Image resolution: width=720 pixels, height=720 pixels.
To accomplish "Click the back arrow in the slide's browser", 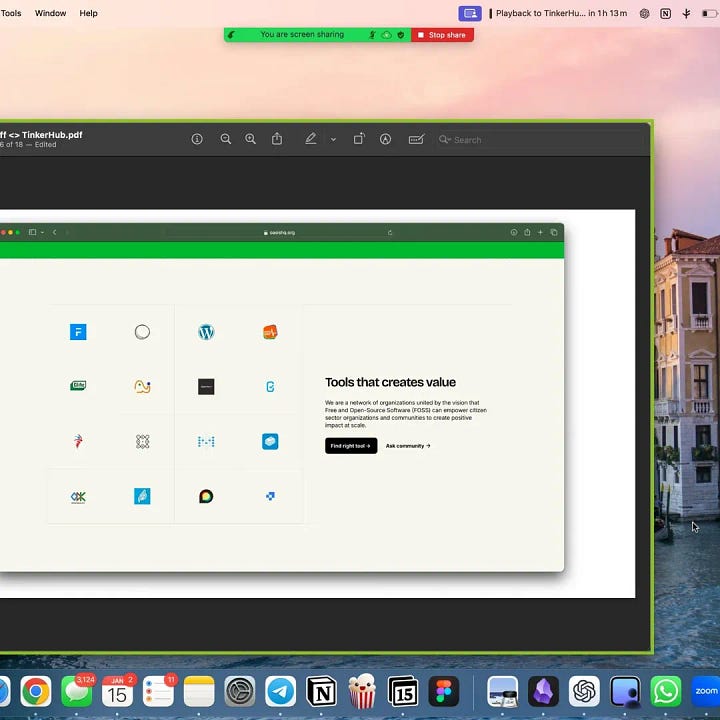I will click(x=54, y=232).
